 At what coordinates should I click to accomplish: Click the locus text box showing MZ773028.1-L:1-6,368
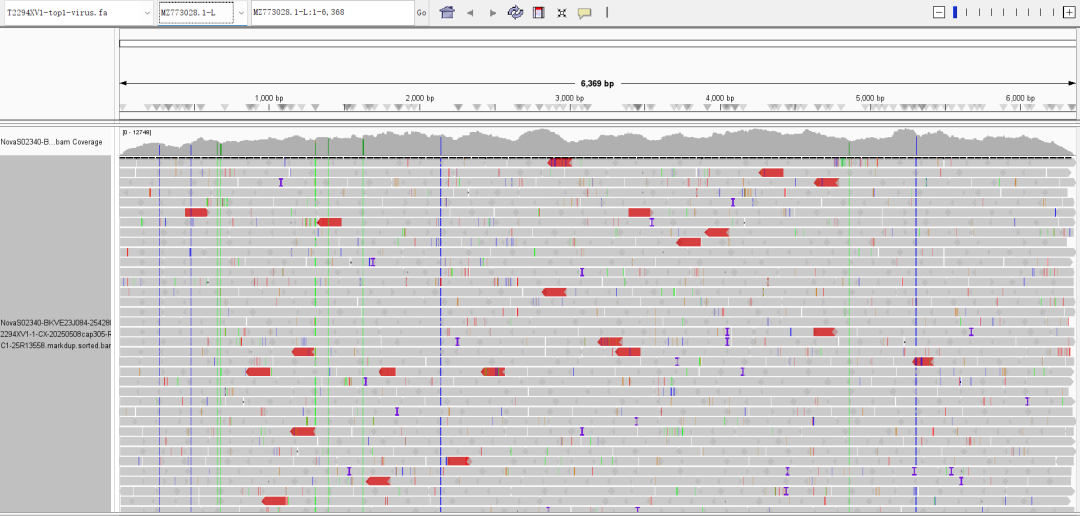click(x=330, y=13)
